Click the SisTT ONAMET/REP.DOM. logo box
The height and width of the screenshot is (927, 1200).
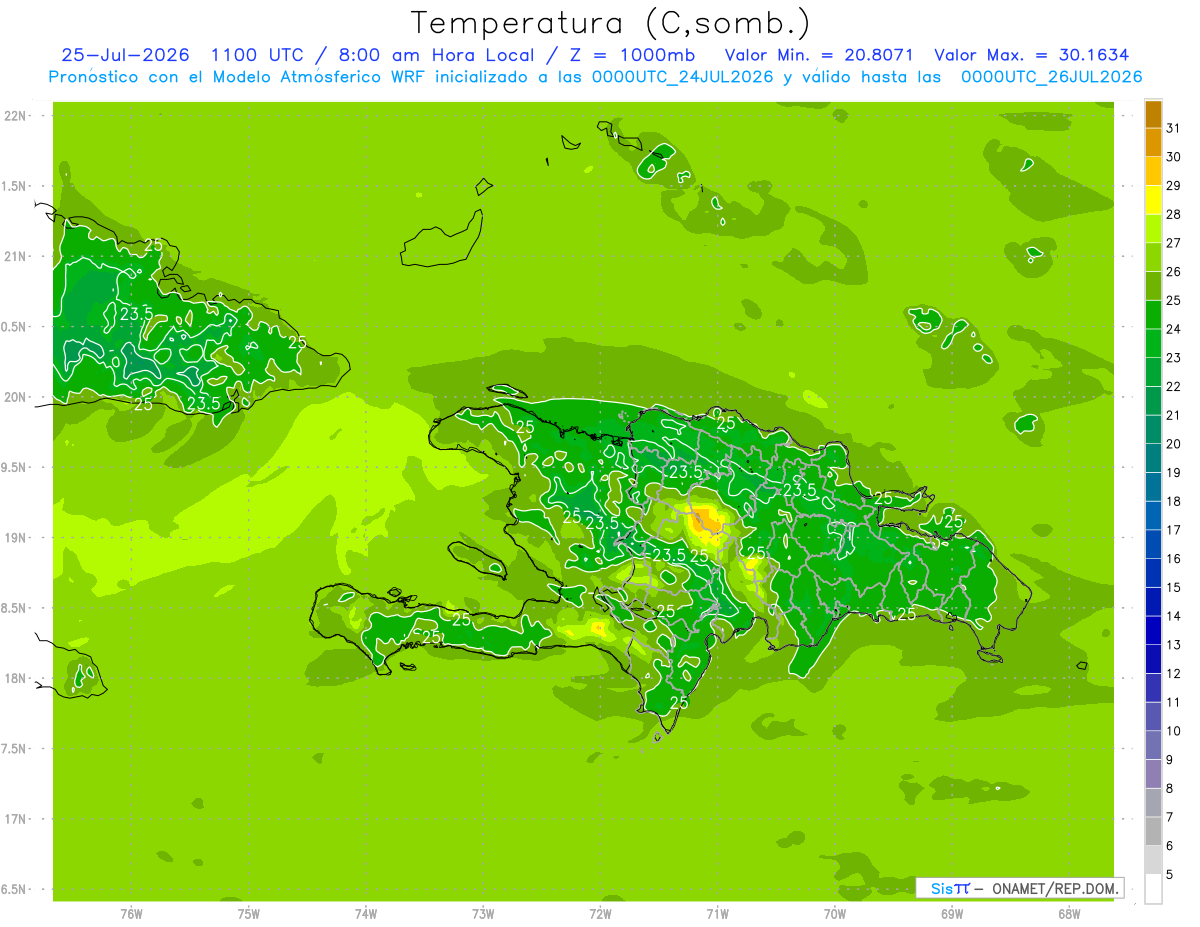click(x=1019, y=887)
